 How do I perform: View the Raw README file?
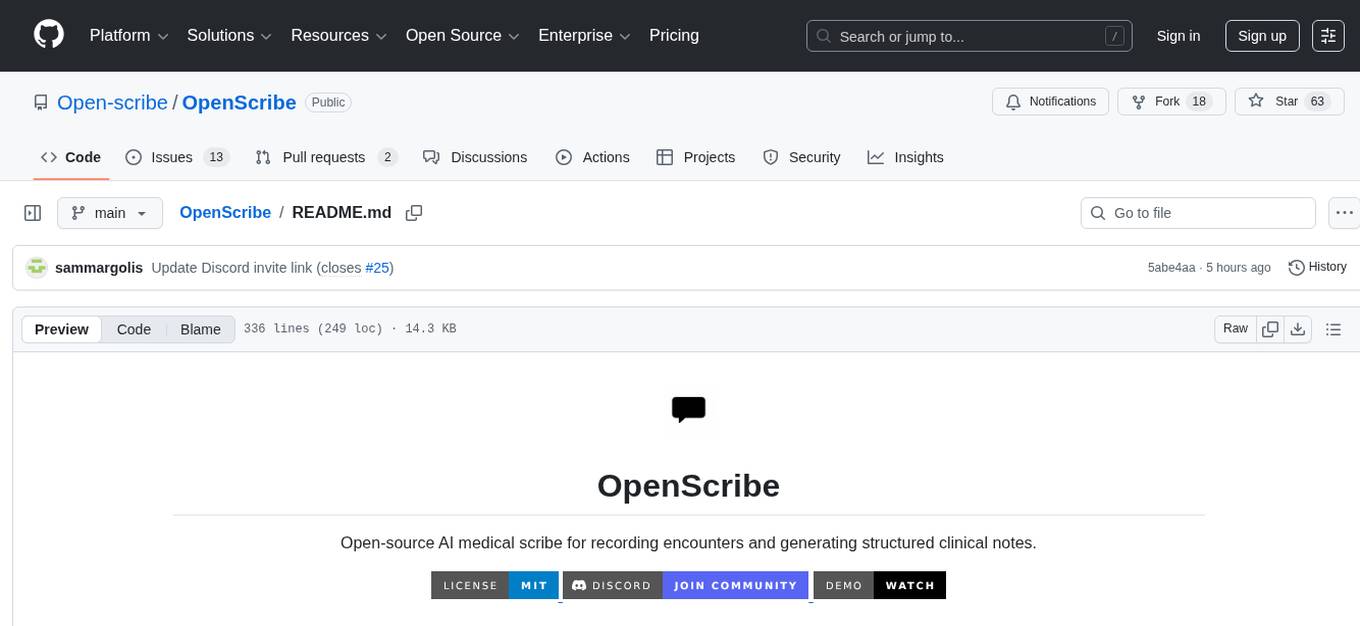click(1234, 328)
